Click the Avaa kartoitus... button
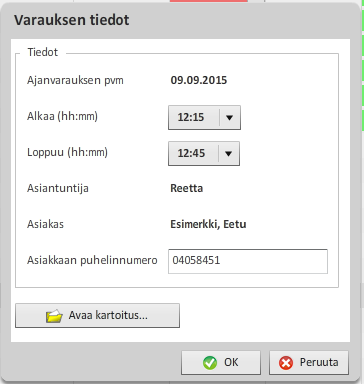364x384 pixels. pyautogui.click(x=97, y=315)
